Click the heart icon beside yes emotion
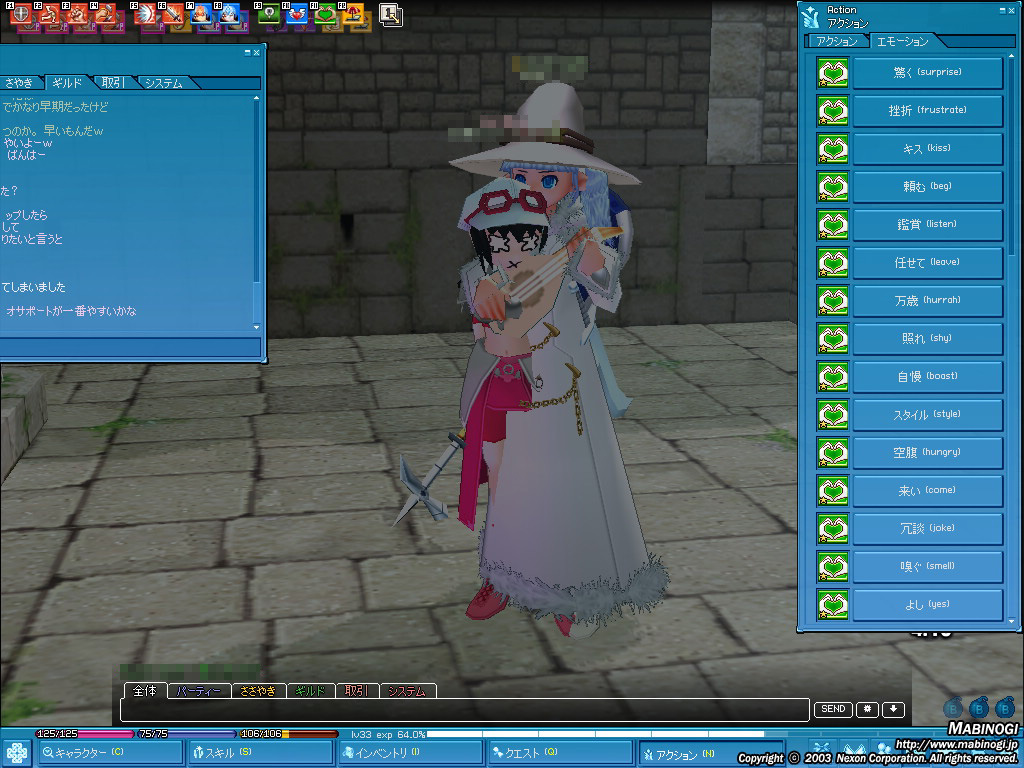This screenshot has width=1024, height=768. 833,605
